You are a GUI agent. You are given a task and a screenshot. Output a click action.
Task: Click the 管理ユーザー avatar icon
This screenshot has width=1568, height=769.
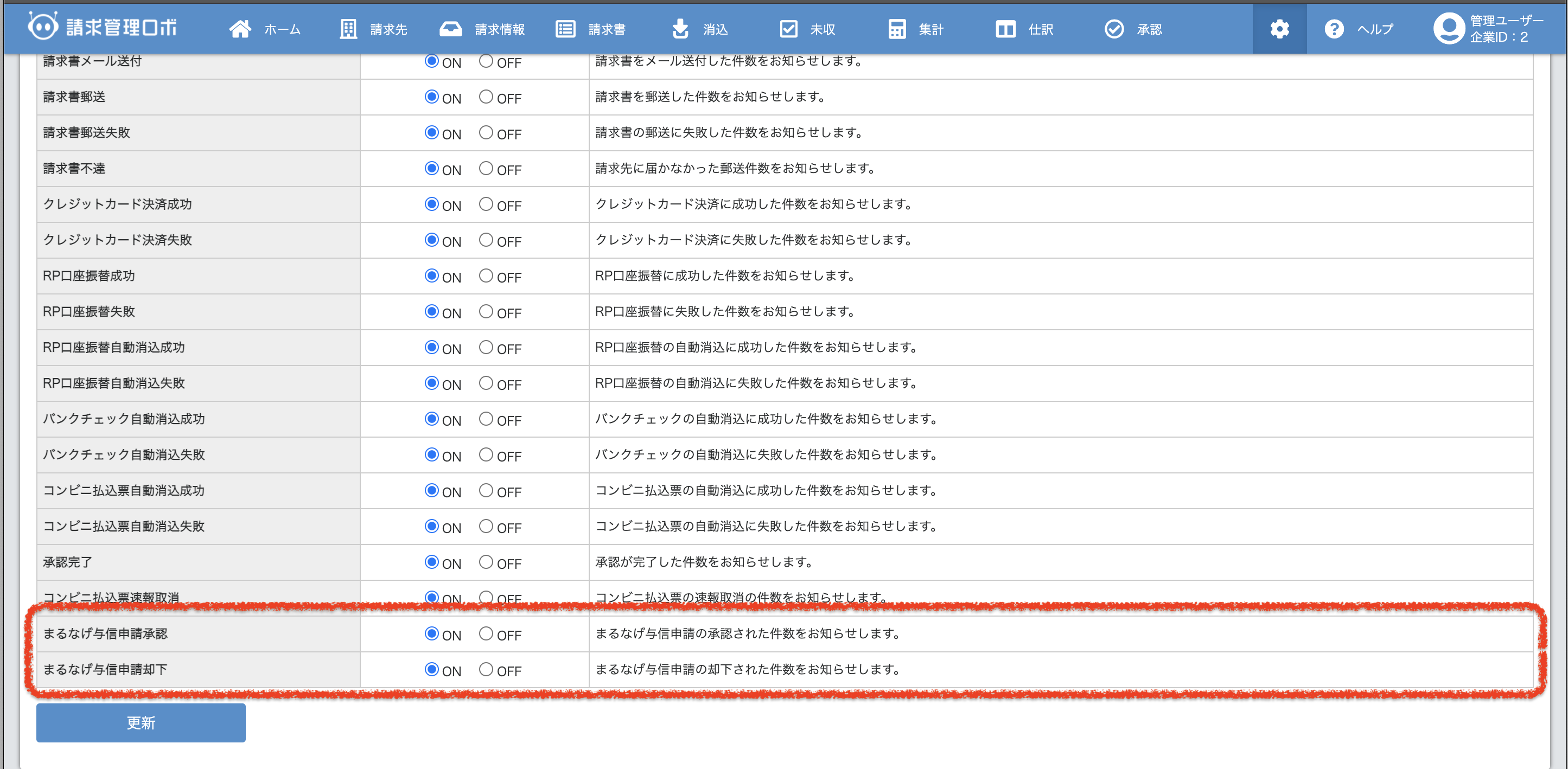click(1449, 28)
